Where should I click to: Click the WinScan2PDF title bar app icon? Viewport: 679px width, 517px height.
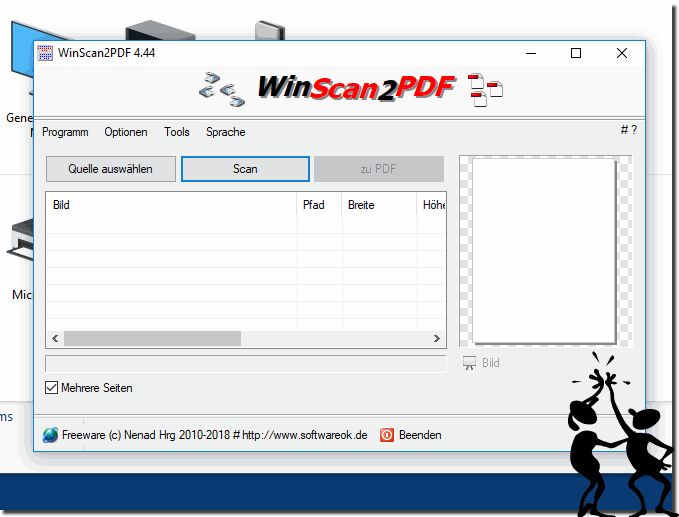45,53
